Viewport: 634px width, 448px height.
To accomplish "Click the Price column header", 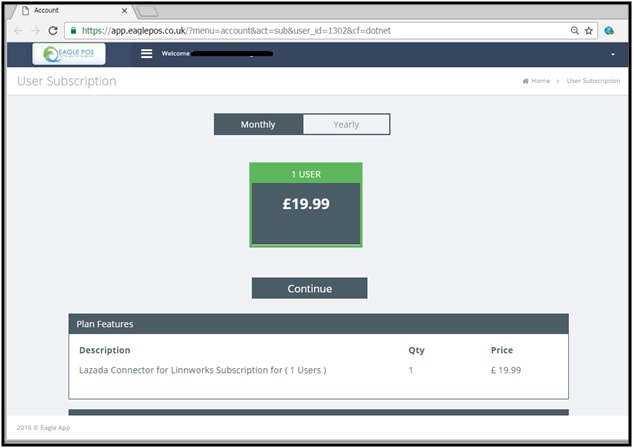I will coord(502,350).
